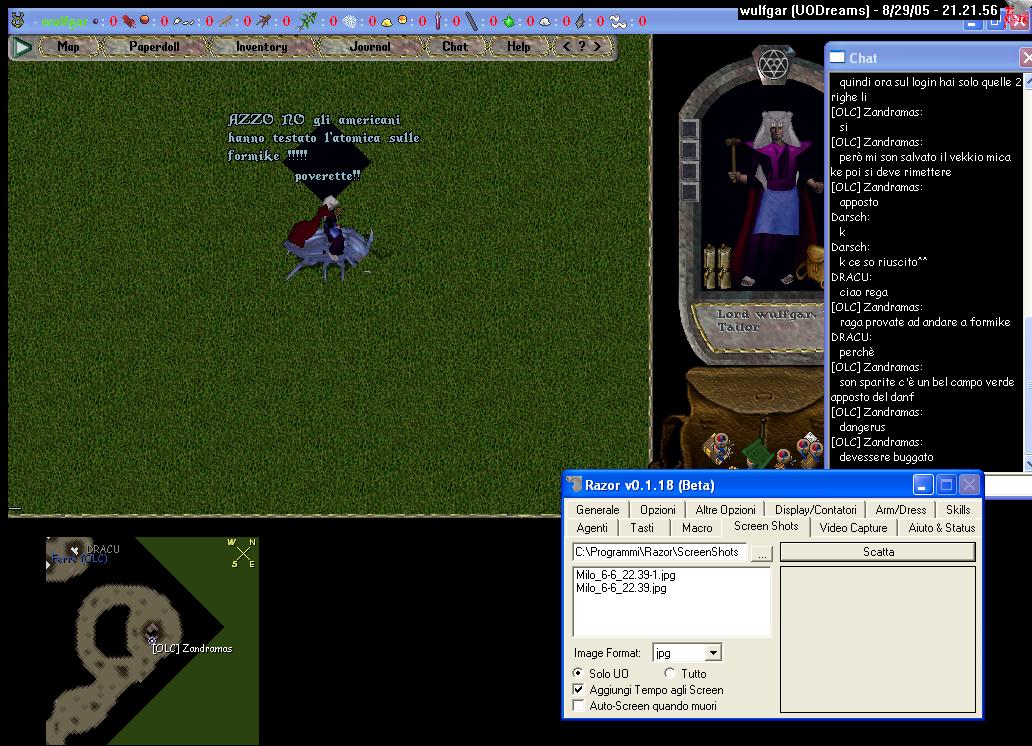The image size is (1032, 746).
Task: Click the top equipment slot on the paperdoll
Action: coord(689,128)
